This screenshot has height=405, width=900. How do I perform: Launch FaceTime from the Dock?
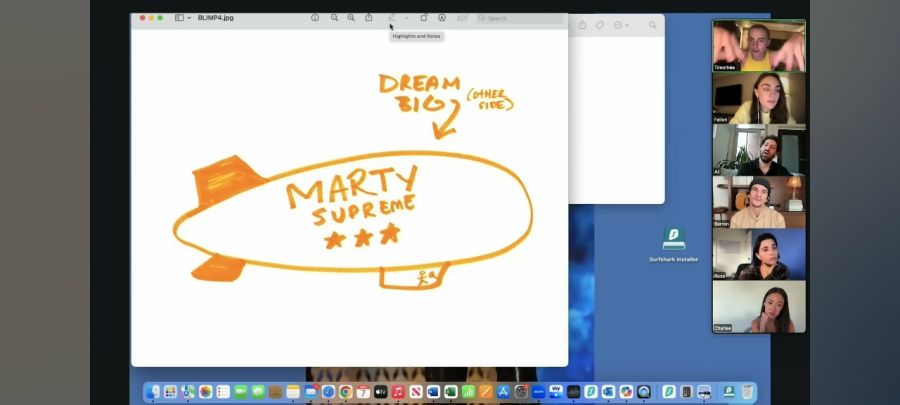(x=240, y=392)
